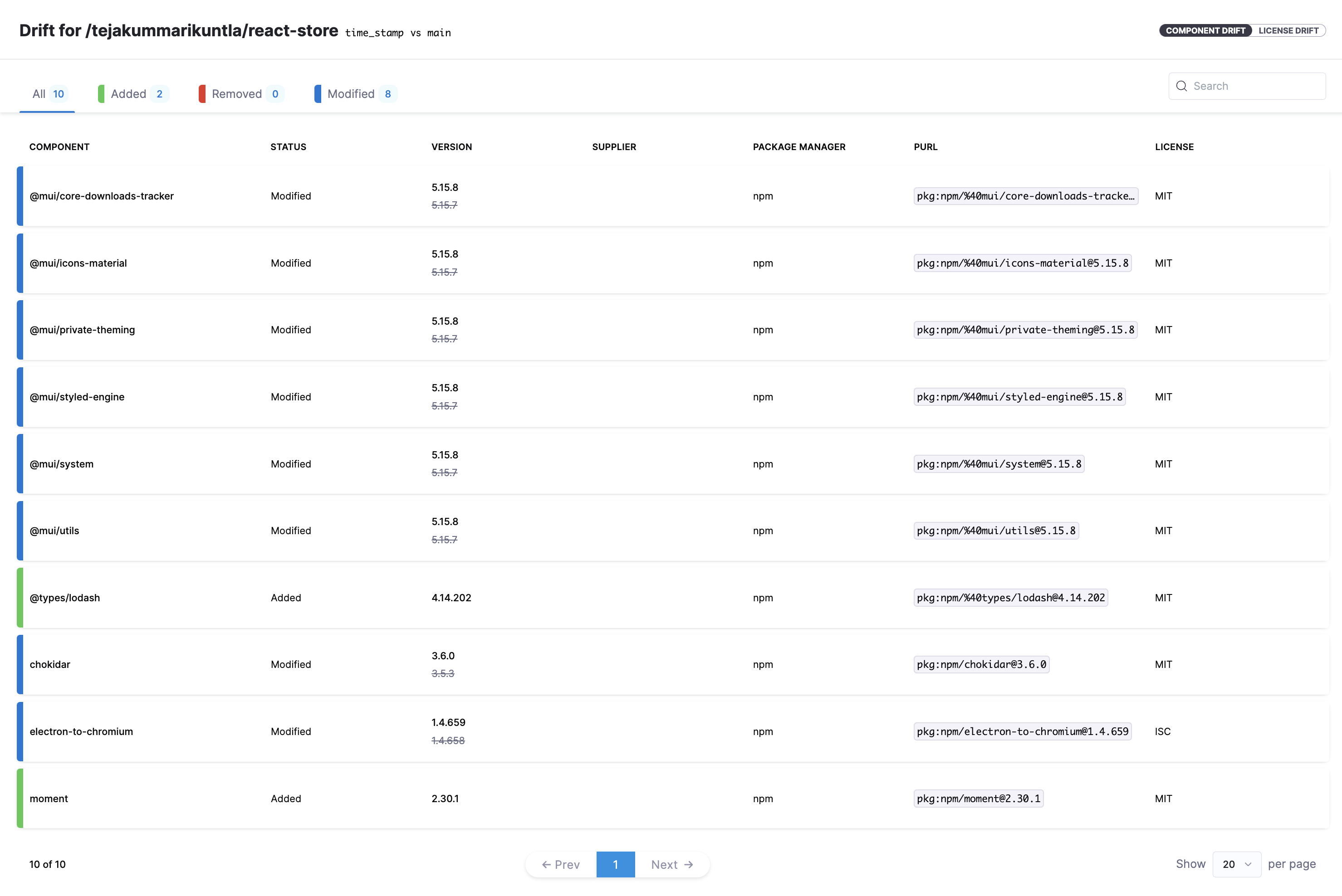Click the search magnifier icon
The width and height of the screenshot is (1342, 896).
click(x=1181, y=86)
